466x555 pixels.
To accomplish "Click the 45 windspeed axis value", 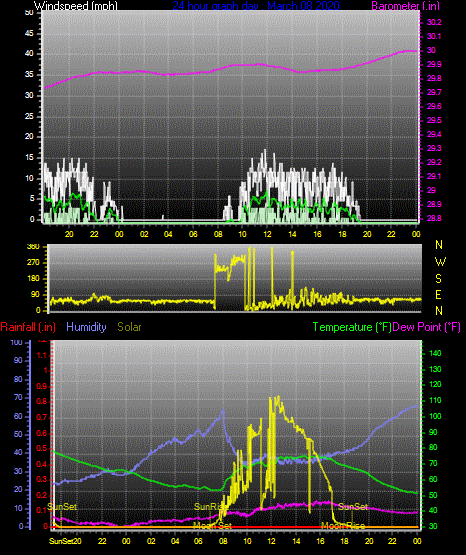I will coord(29,34).
